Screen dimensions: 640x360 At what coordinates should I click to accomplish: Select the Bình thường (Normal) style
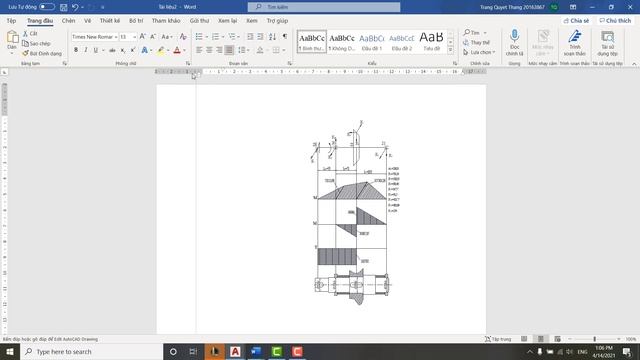click(x=312, y=42)
